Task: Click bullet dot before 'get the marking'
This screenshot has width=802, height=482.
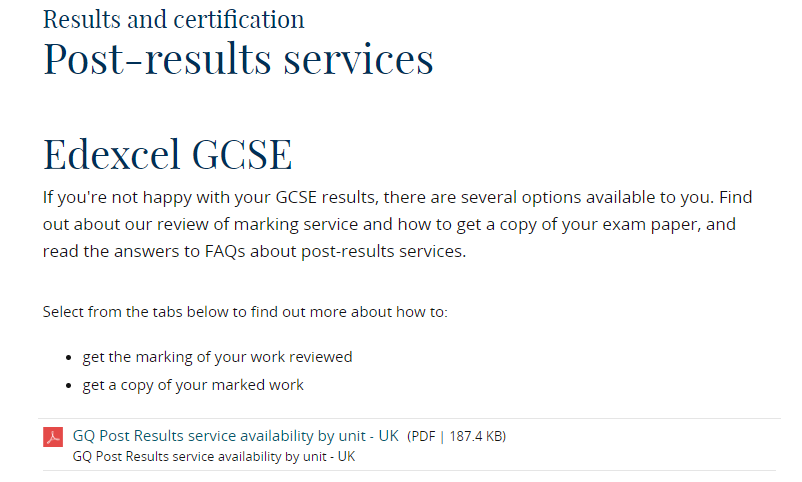Action: pos(69,358)
